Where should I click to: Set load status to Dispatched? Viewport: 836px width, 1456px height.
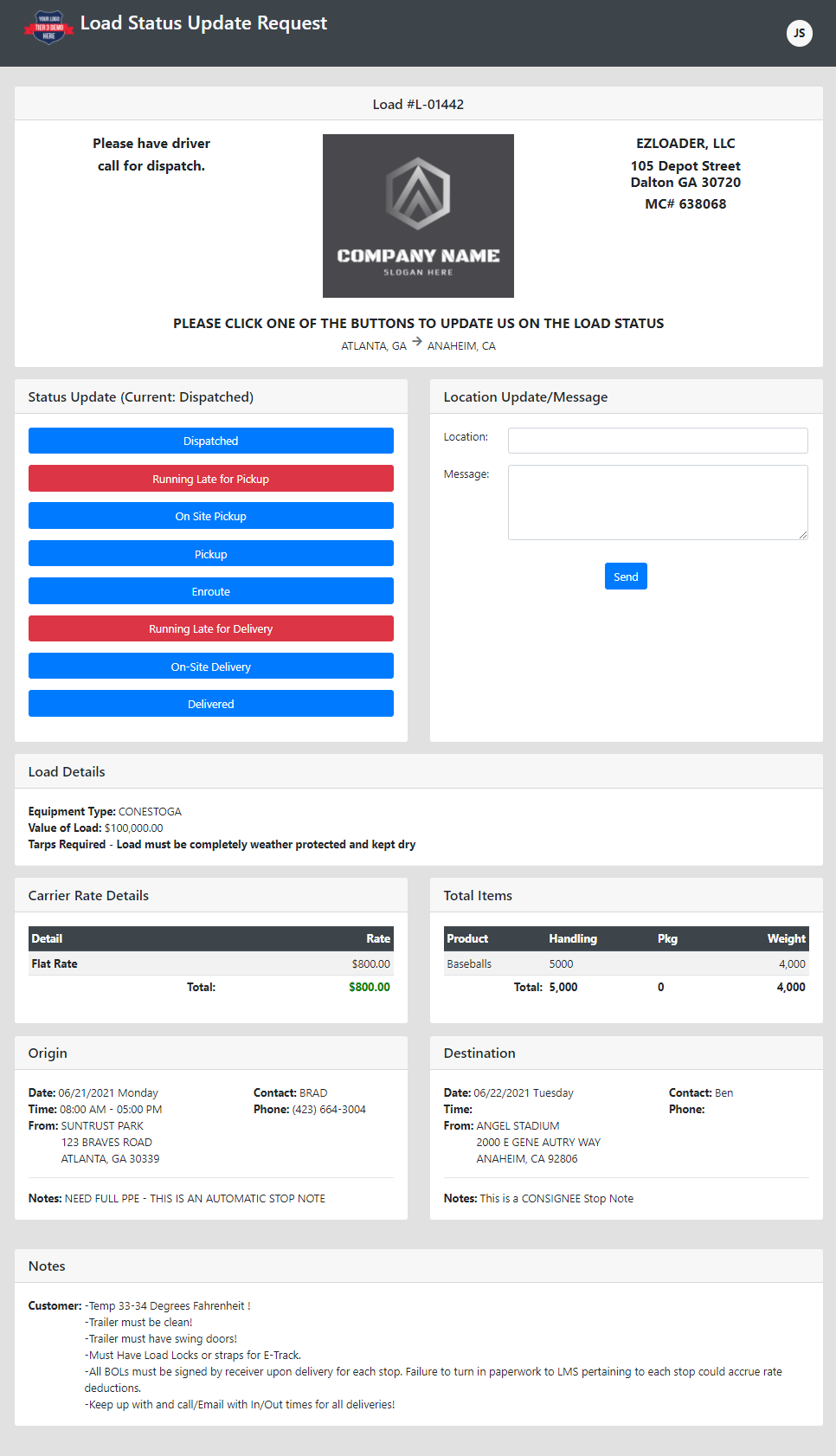[x=210, y=441]
